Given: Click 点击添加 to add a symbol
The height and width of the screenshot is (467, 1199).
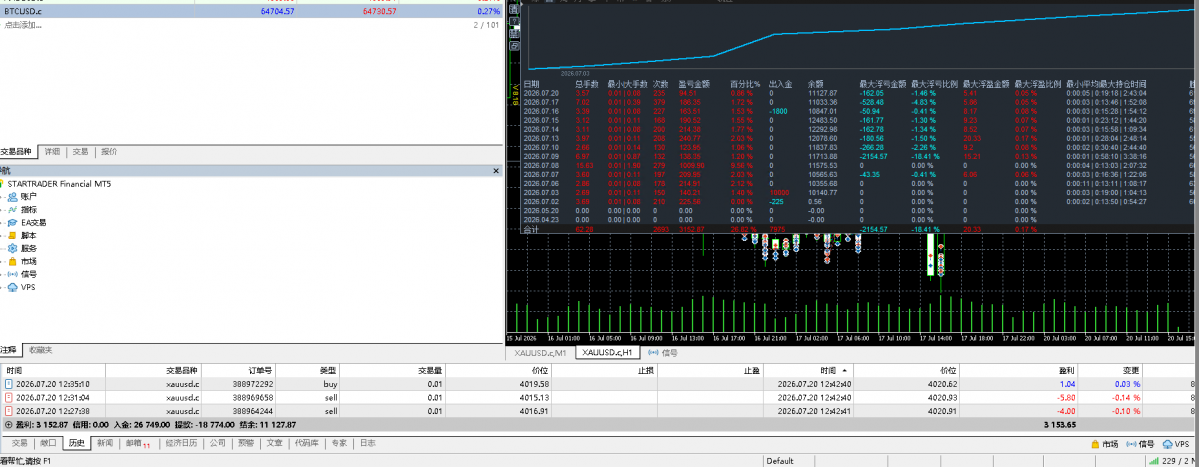Looking at the screenshot, I should tap(22, 25).
